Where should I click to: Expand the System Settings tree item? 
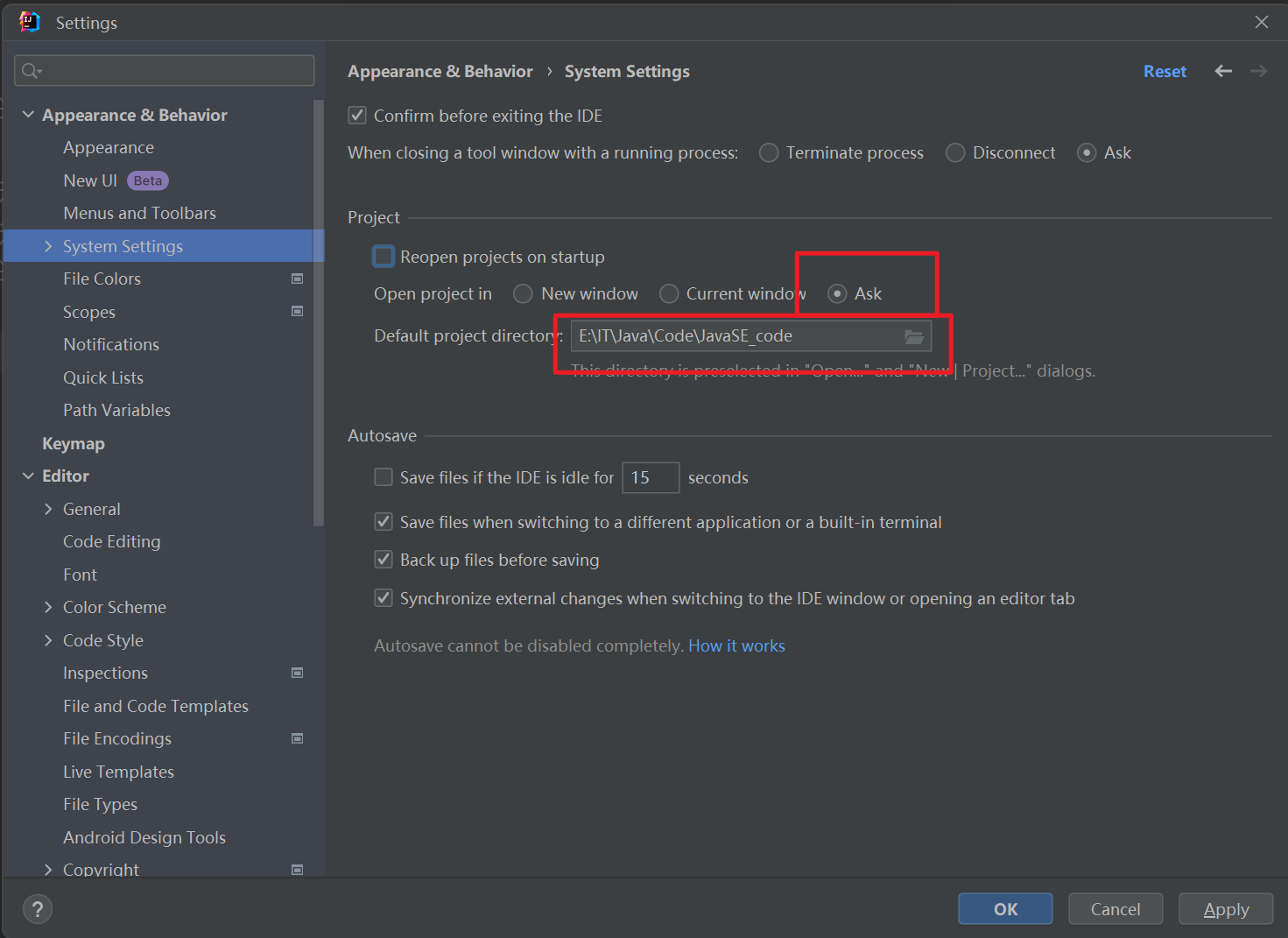(48, 246)
